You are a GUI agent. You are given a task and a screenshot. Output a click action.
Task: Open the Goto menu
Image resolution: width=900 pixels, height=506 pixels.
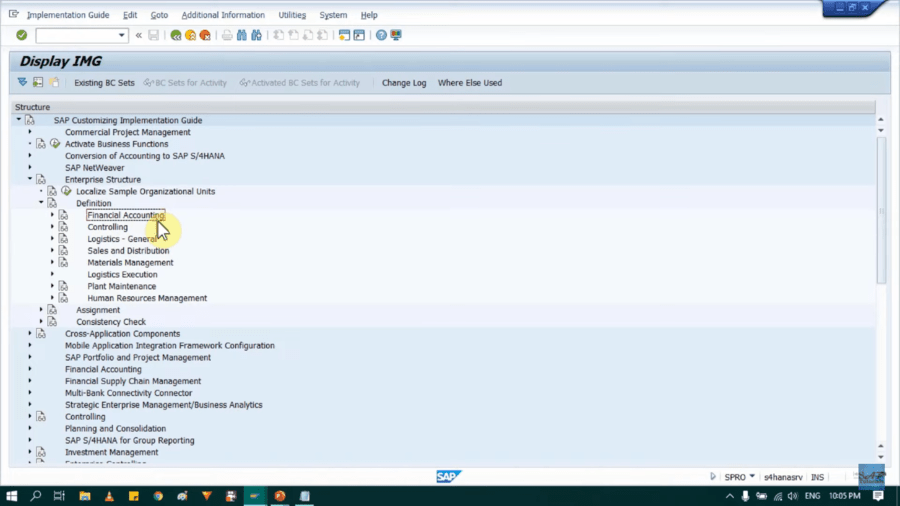tap(159, 15)
